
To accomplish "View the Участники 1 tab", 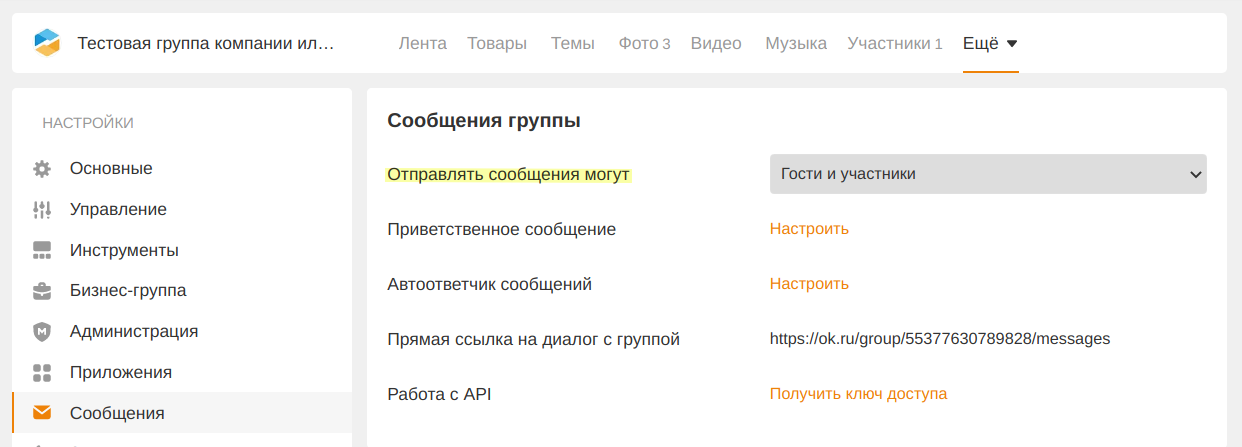I will pyautogui.click(x=895, y=43).
